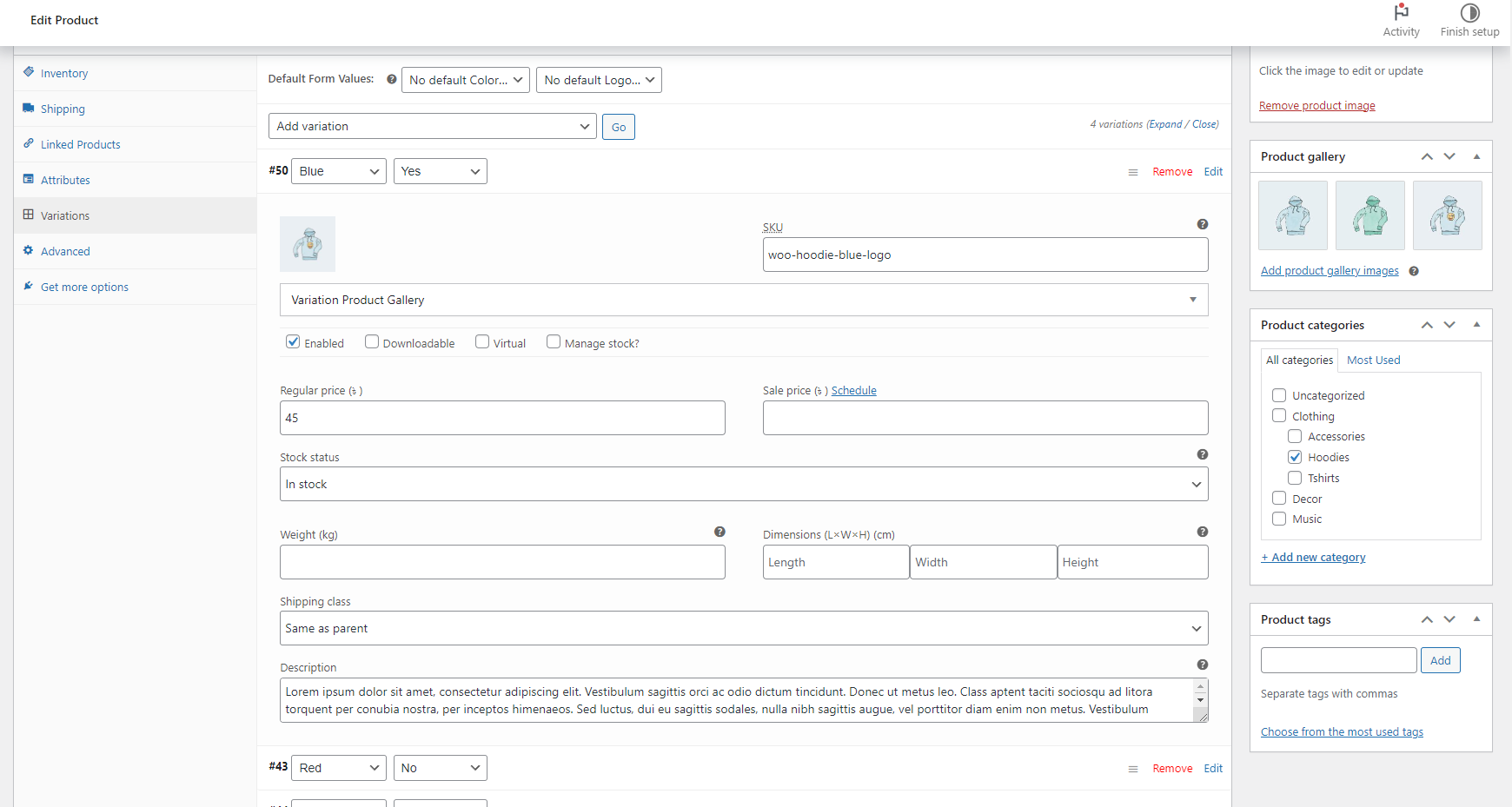Open the Stock status dropdown

tap(744, 484)
